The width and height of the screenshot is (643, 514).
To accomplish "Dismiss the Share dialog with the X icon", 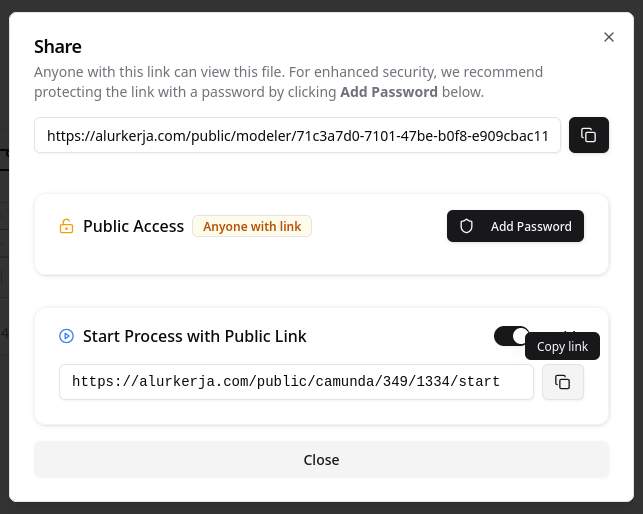I will [x=609, y=37].
